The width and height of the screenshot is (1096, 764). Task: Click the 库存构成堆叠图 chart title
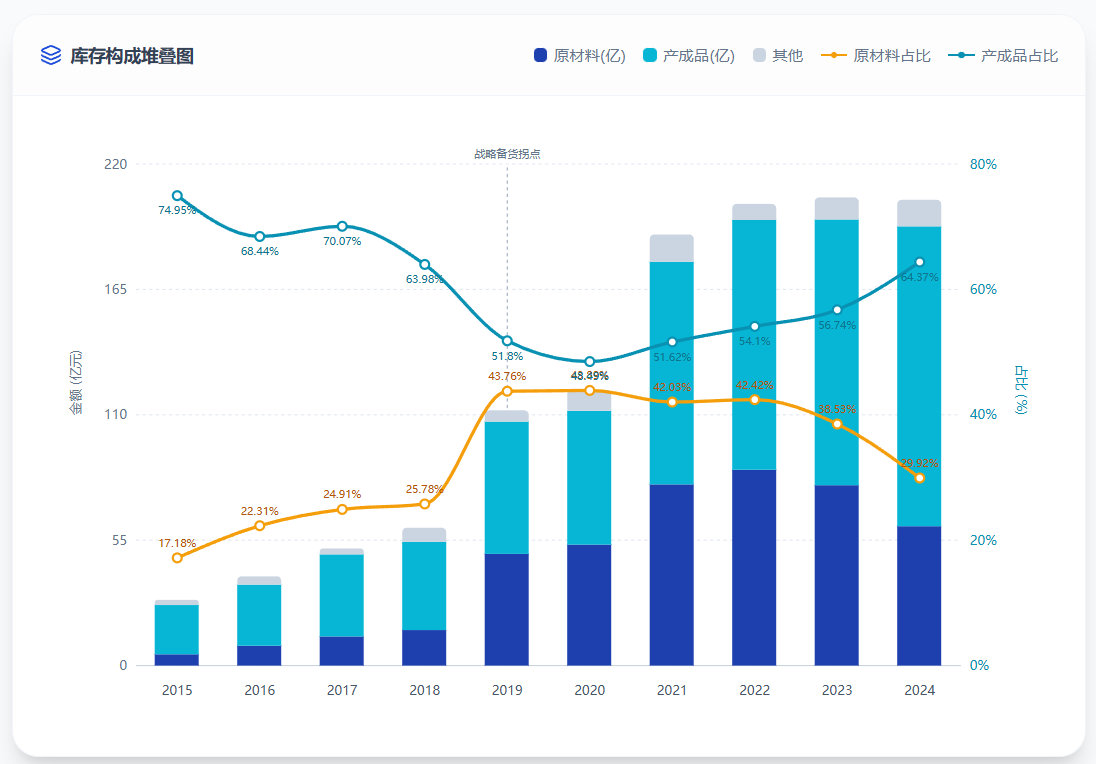(132, 56)
